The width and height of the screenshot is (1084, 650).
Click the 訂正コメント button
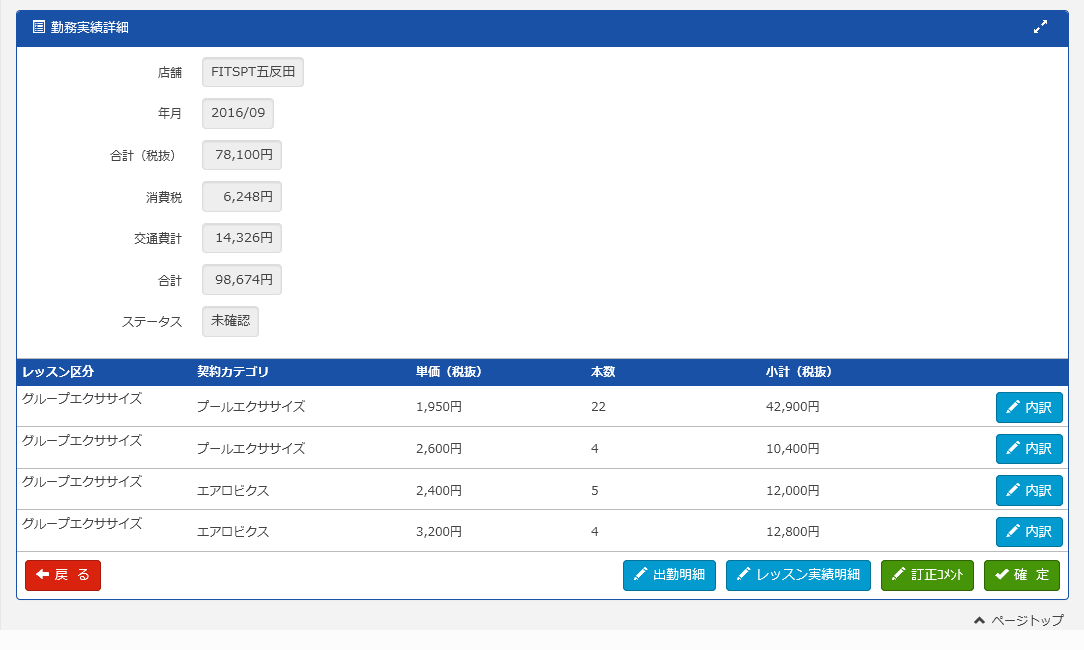[x=927, y=575]
